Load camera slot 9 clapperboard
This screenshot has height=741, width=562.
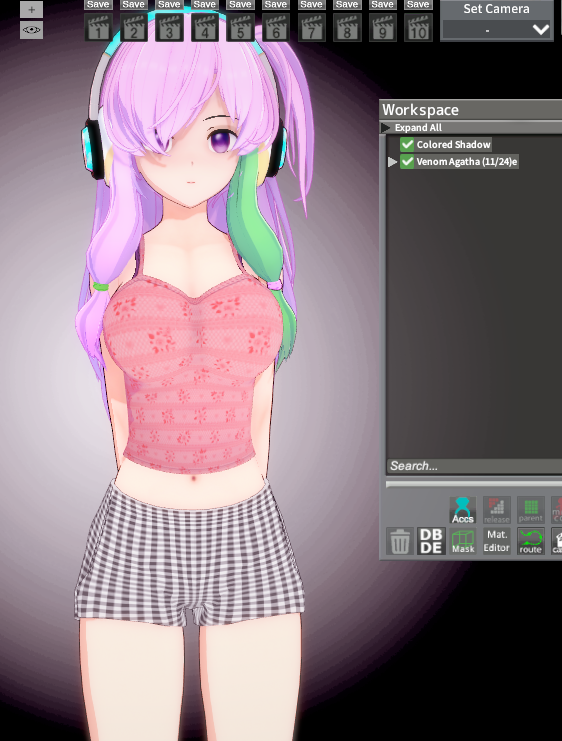click(x=382, y=28)
